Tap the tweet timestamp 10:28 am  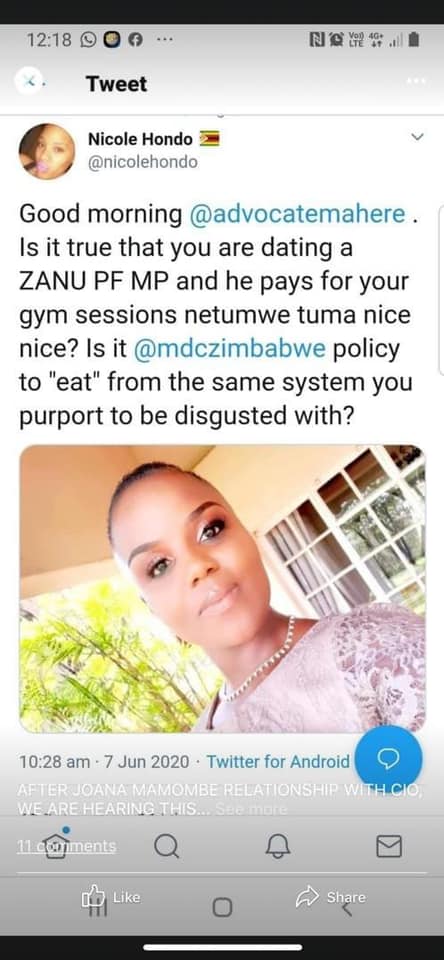tap(55, 762)
